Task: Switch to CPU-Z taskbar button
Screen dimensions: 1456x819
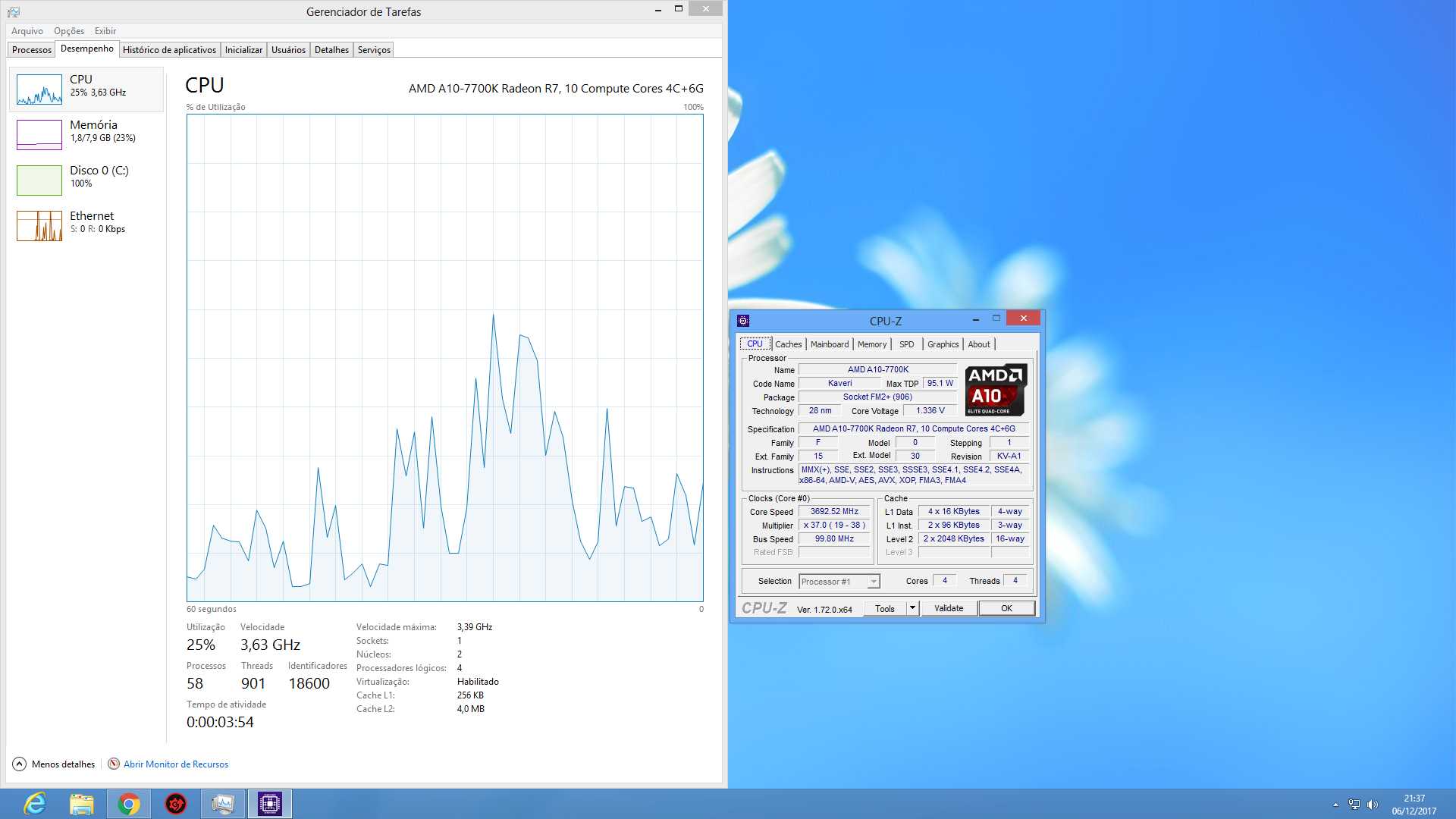Action: [x=270, y=804]
